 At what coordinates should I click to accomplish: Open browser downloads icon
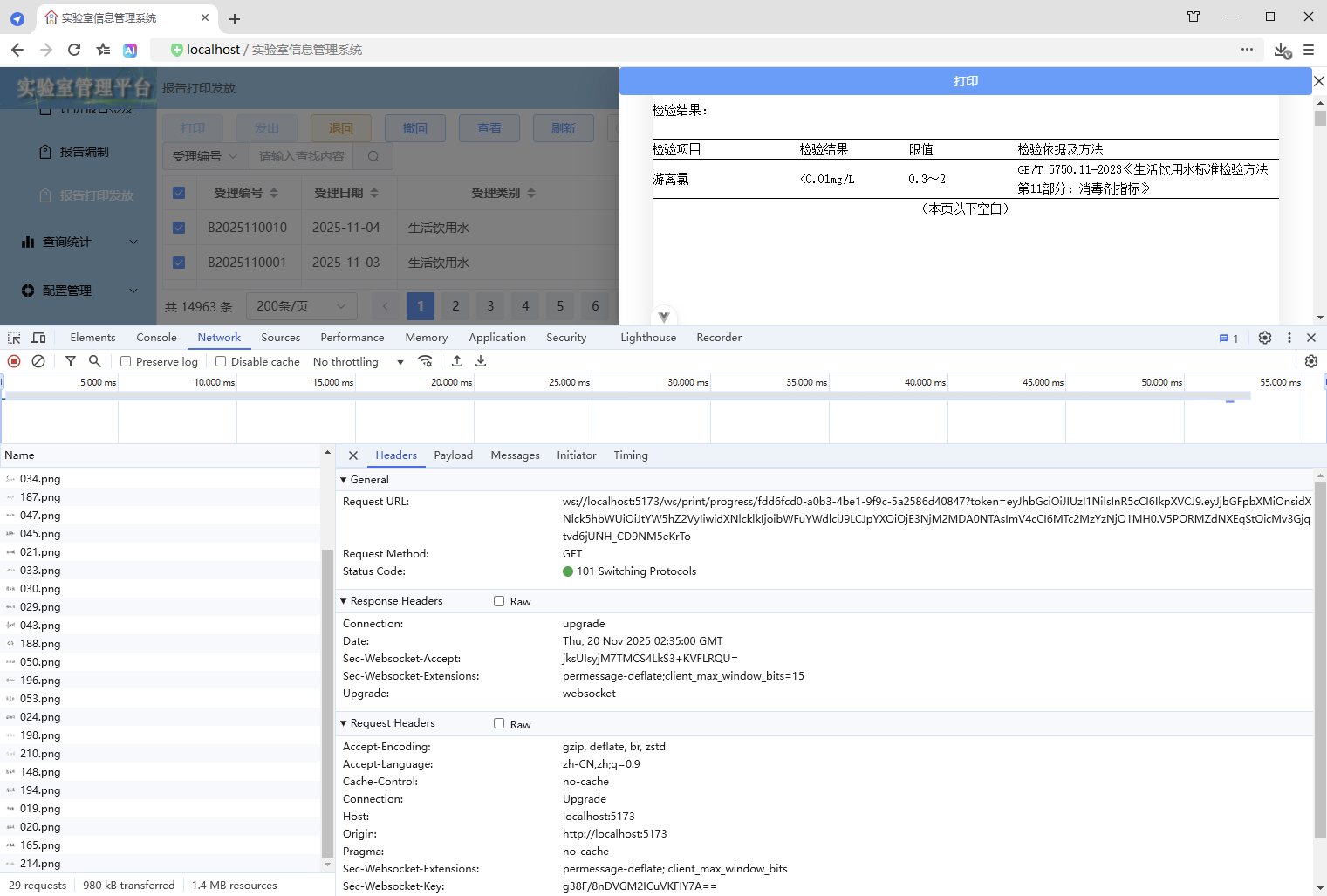click(1282, 51)
